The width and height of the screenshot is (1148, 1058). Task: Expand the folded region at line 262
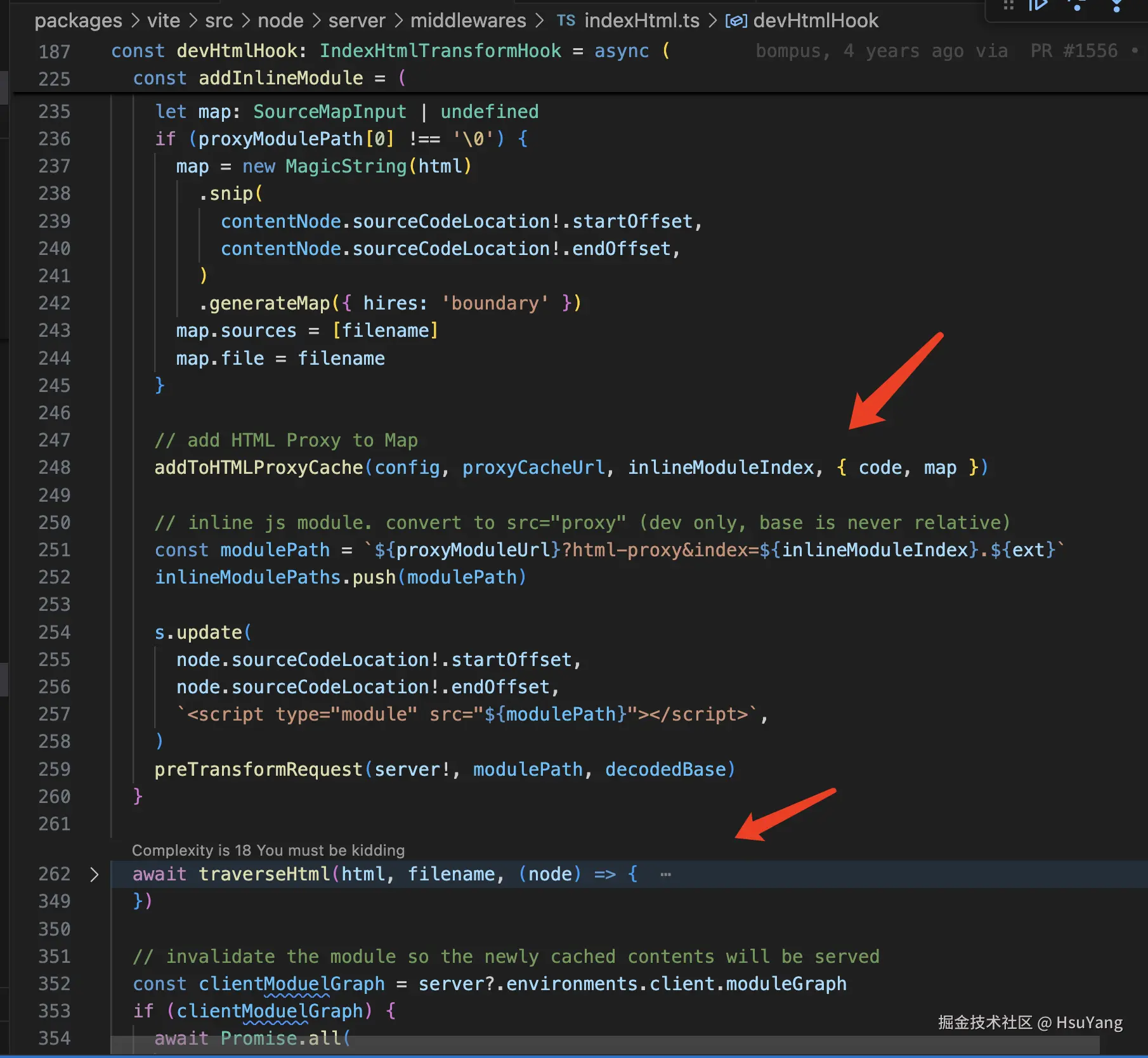point(94,875)
